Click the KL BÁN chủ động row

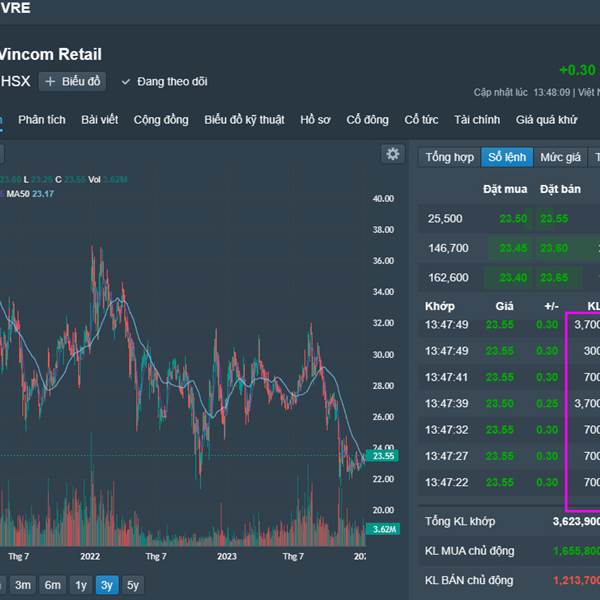509,580
